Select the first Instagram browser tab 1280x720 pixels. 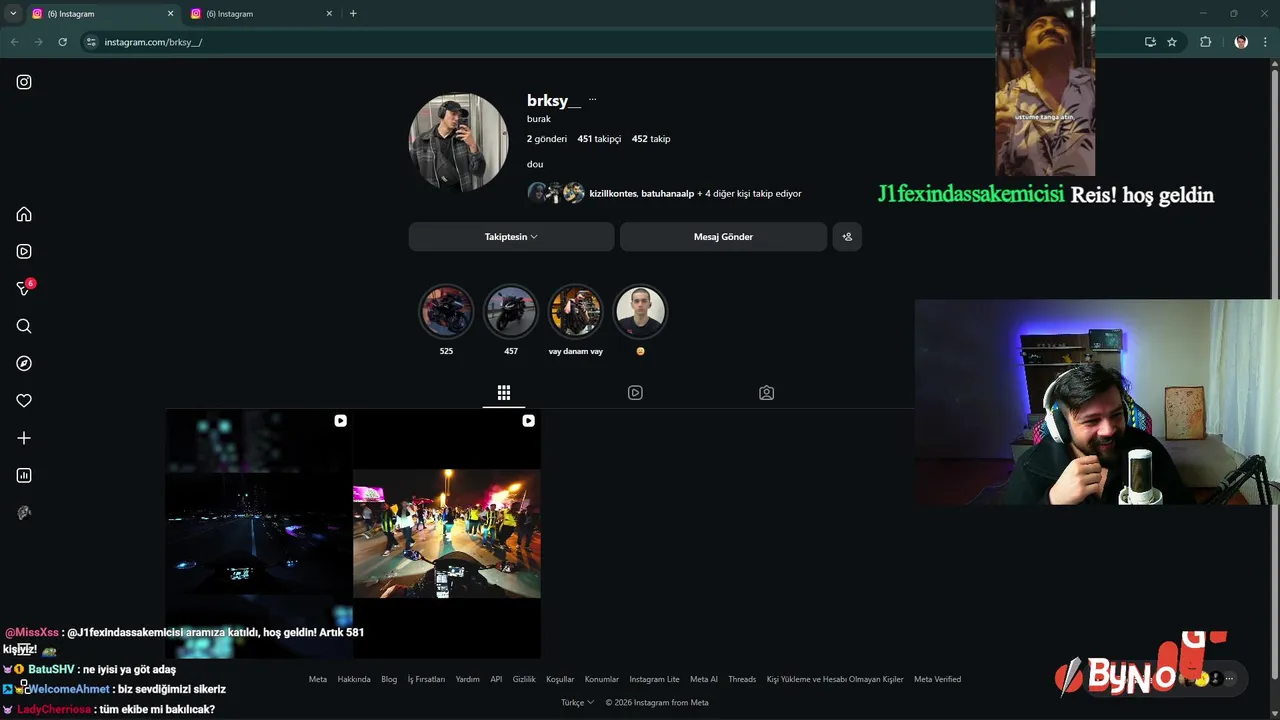(x=103, y=14)
